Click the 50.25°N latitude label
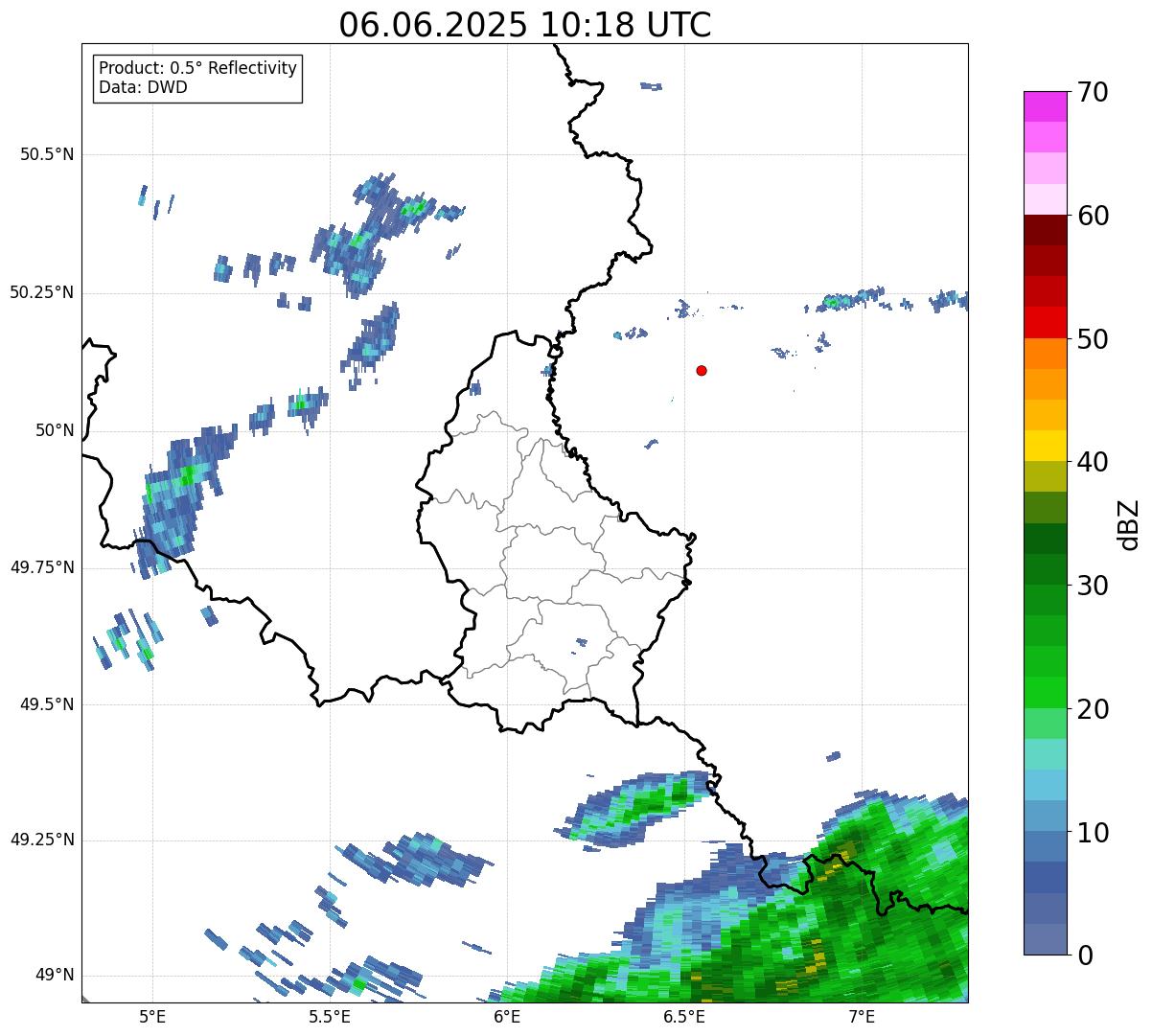 pyautogui.click(x=42, y=293)
